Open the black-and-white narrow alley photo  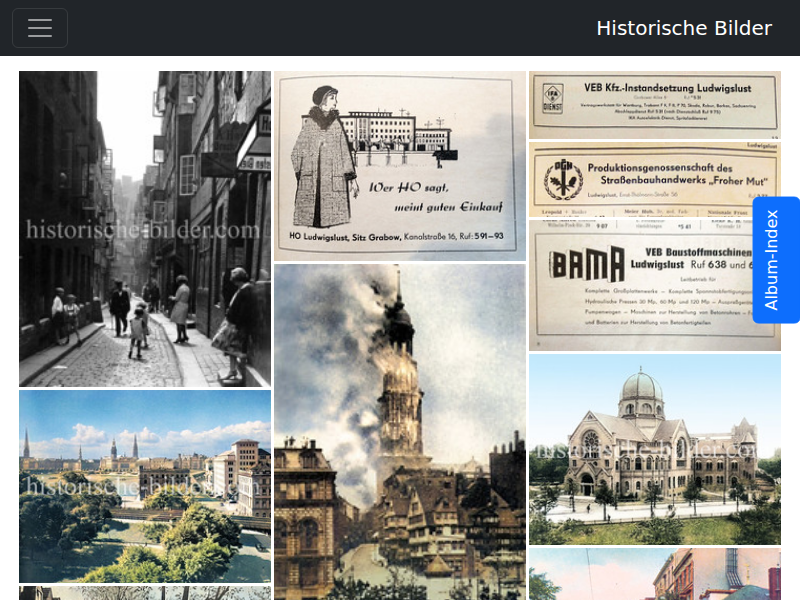tap(145, 229)
